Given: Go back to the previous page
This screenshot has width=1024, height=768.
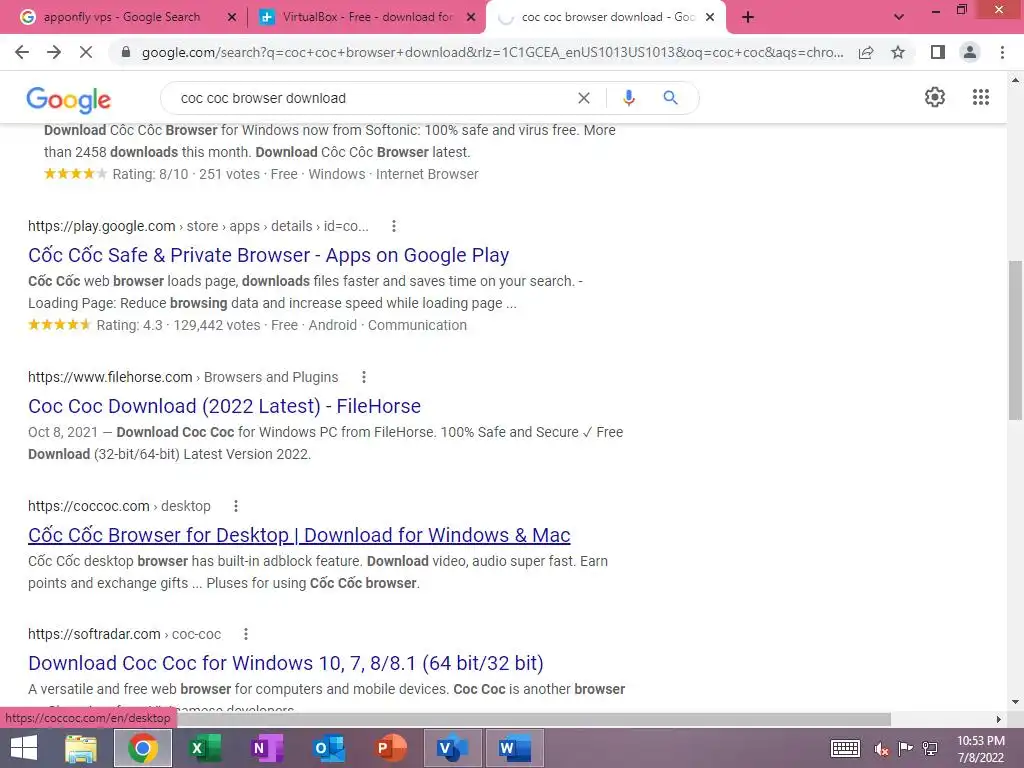Looking at the screenshot, I should click(x=22, y=52).
